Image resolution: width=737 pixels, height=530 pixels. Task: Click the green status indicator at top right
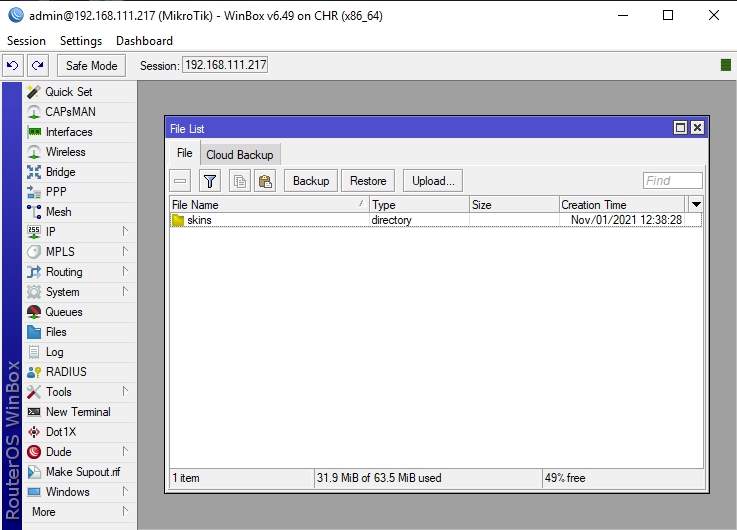click(726, 65)
